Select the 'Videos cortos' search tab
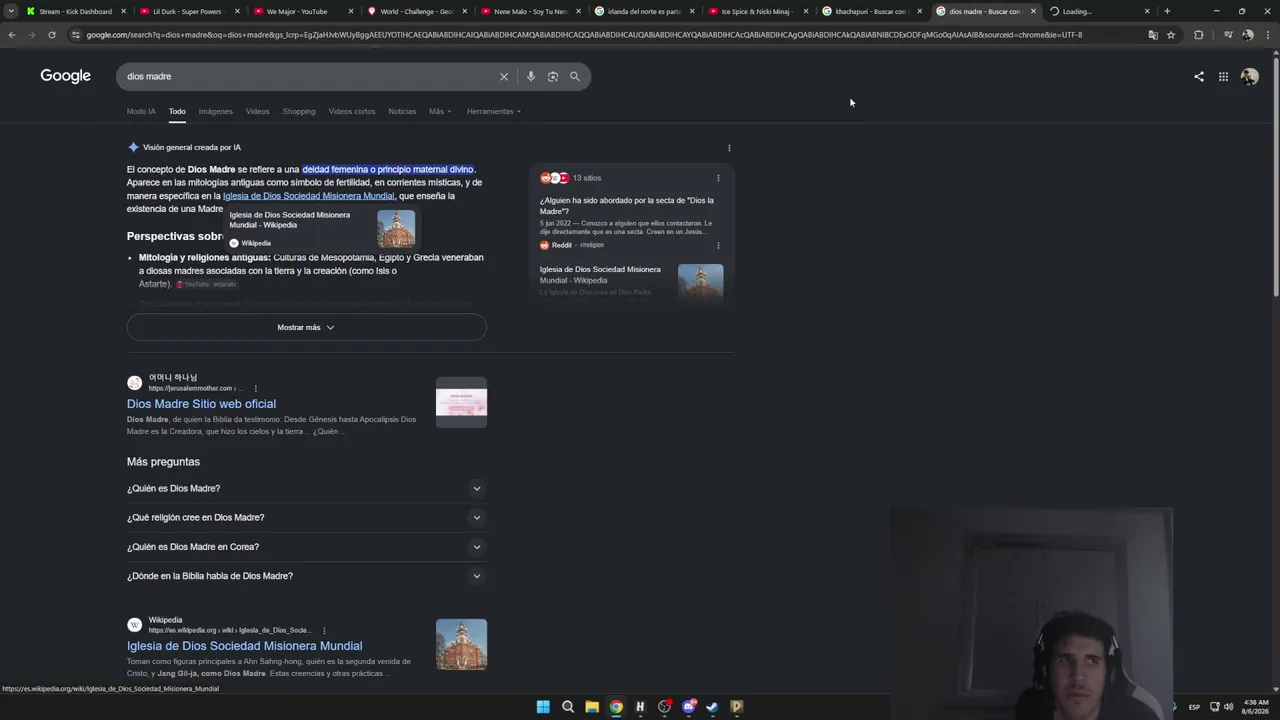Image resolution: width=1280 pixels, height=720 pixels. tap(352, 111)
